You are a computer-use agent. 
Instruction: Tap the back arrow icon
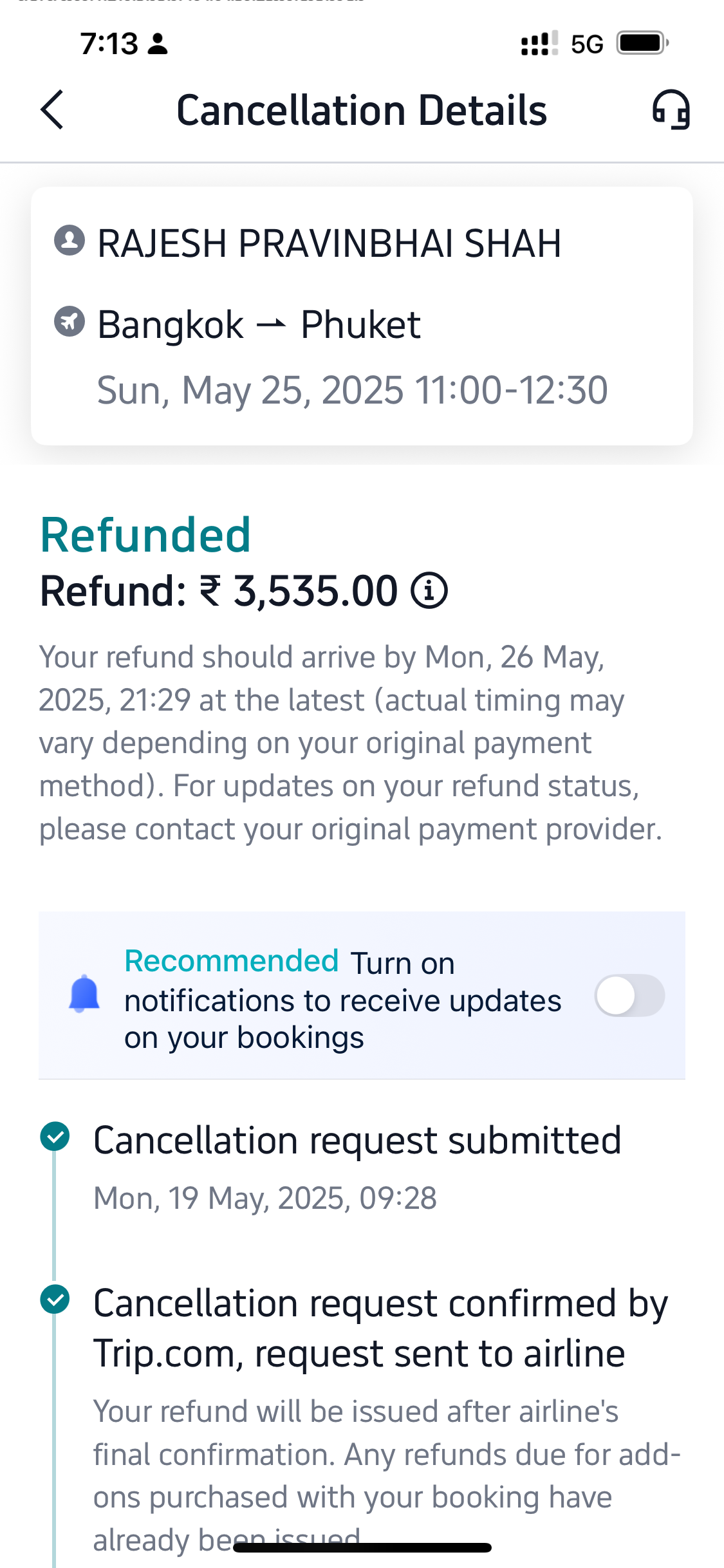pyautogui.click(x=53, y=109)
